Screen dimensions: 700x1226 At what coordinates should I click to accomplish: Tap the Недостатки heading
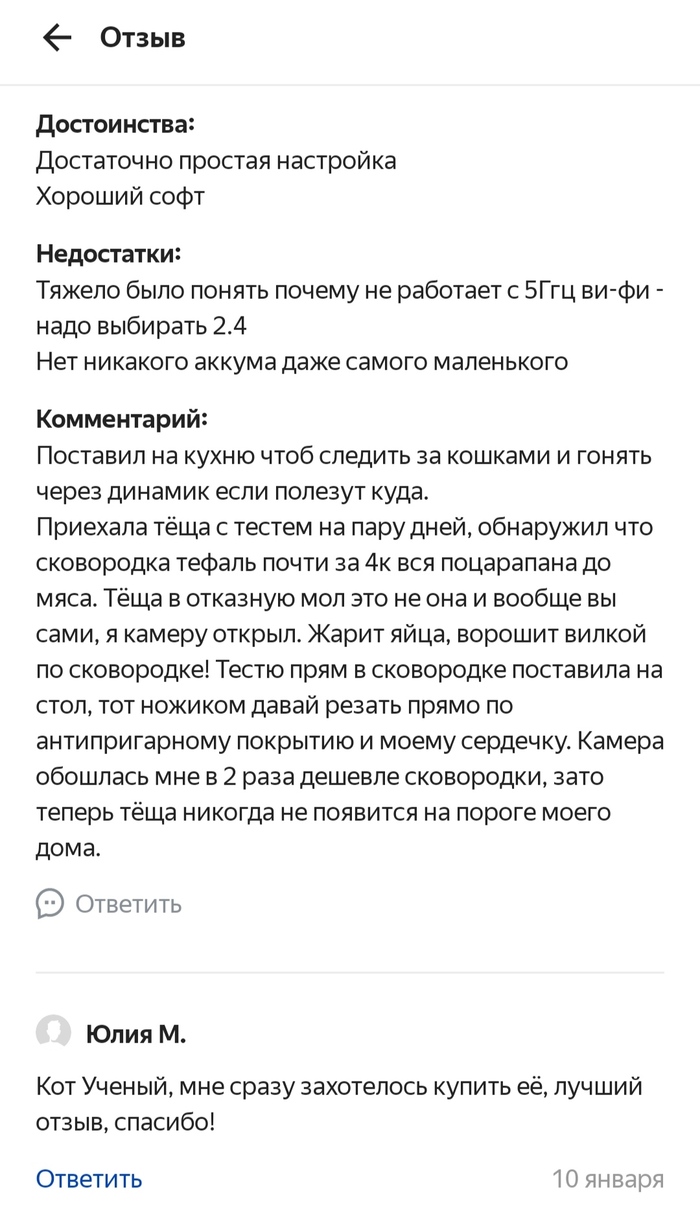click(109, 254)
